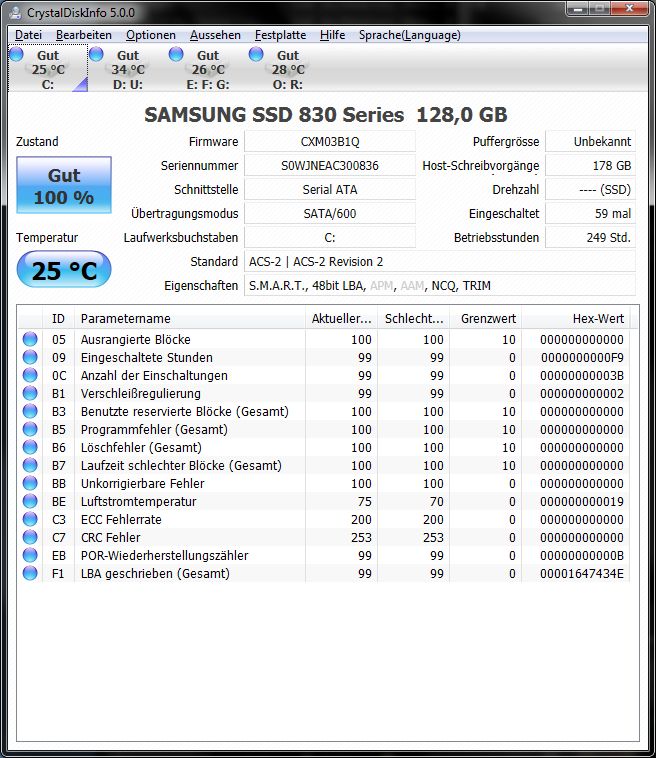
Task: Click the current value 253 of CRC Fehler
Action: (x=361, y=537)
